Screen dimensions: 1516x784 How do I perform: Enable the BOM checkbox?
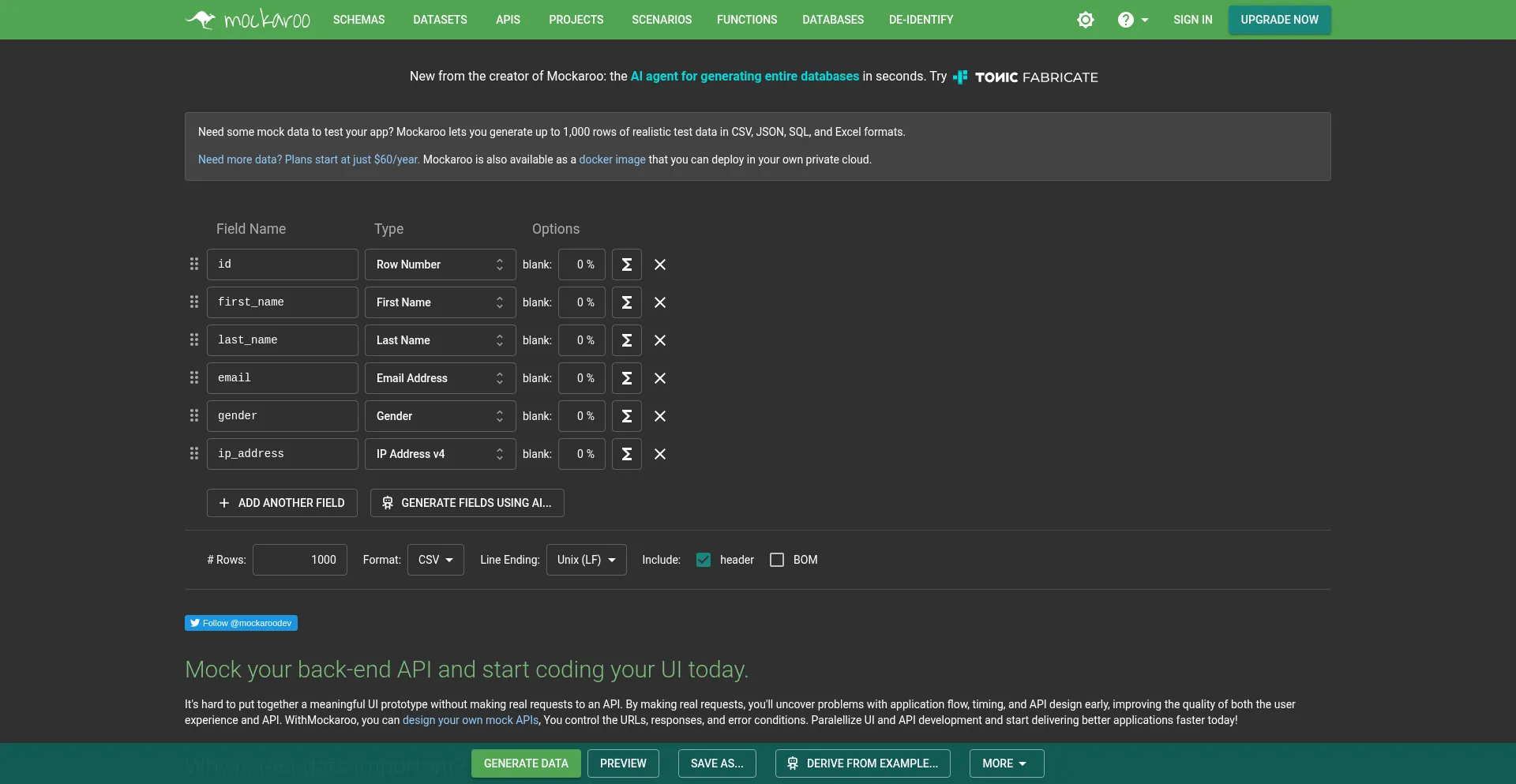(x=777, y=560)
